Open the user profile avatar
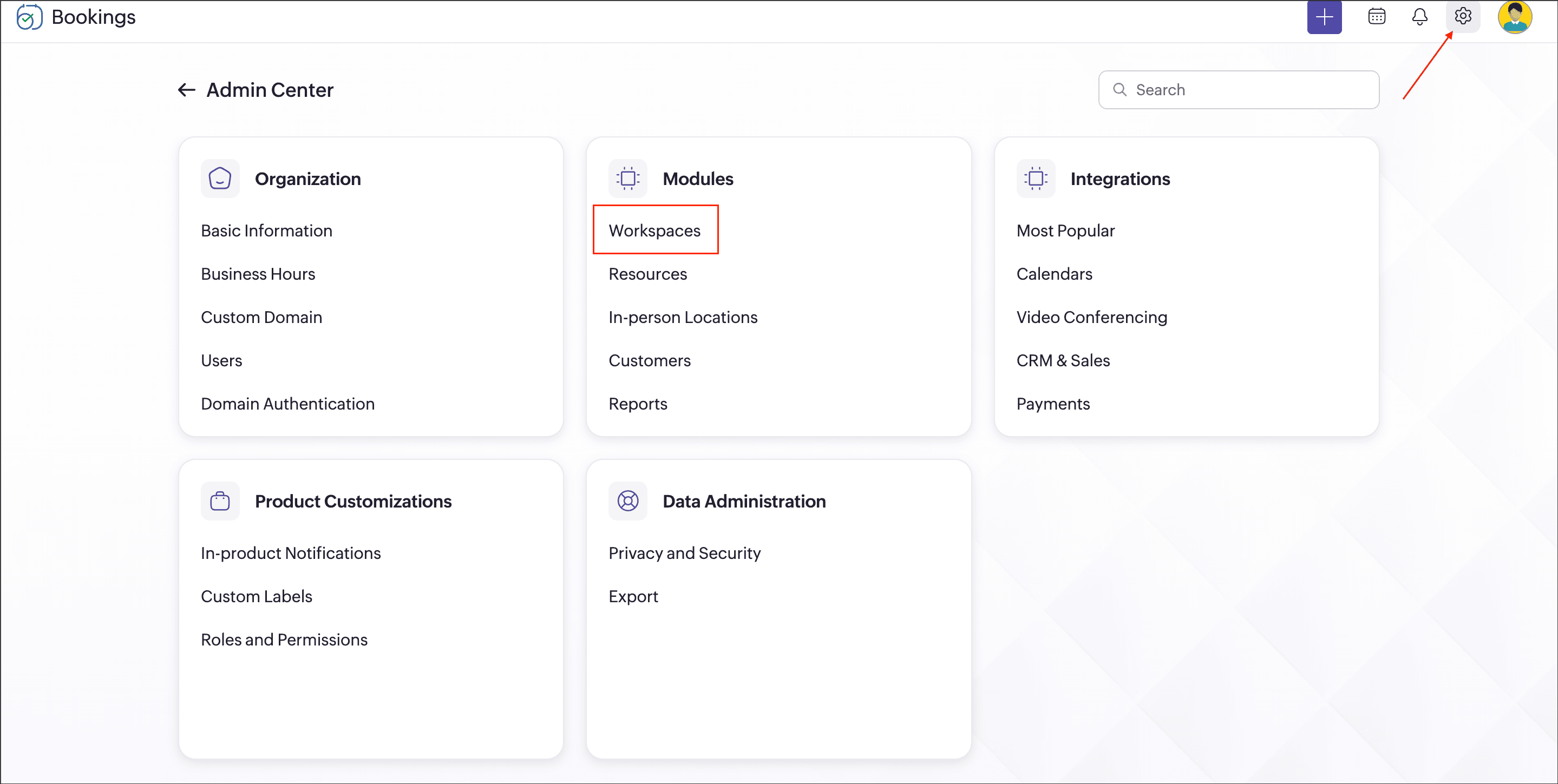 click(x=1515, y=17)
